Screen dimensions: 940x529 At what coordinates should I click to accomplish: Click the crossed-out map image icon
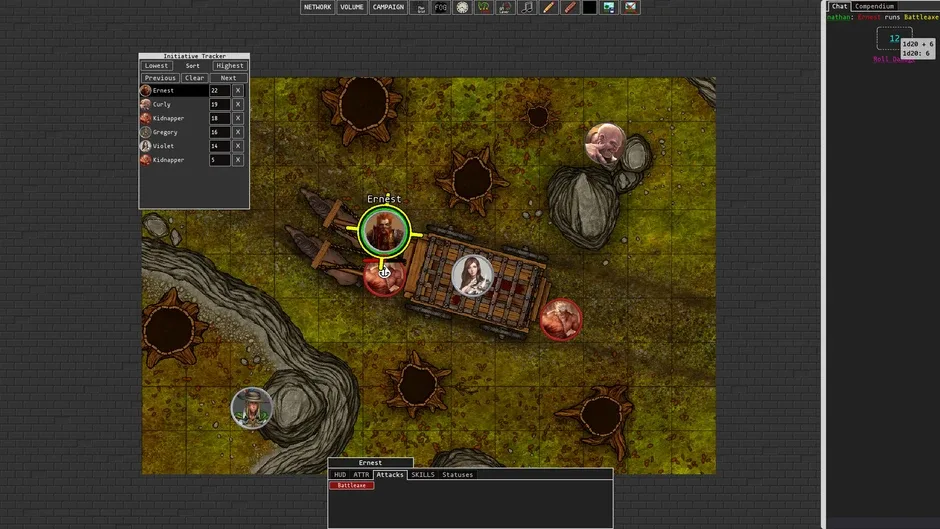point(631,7)
